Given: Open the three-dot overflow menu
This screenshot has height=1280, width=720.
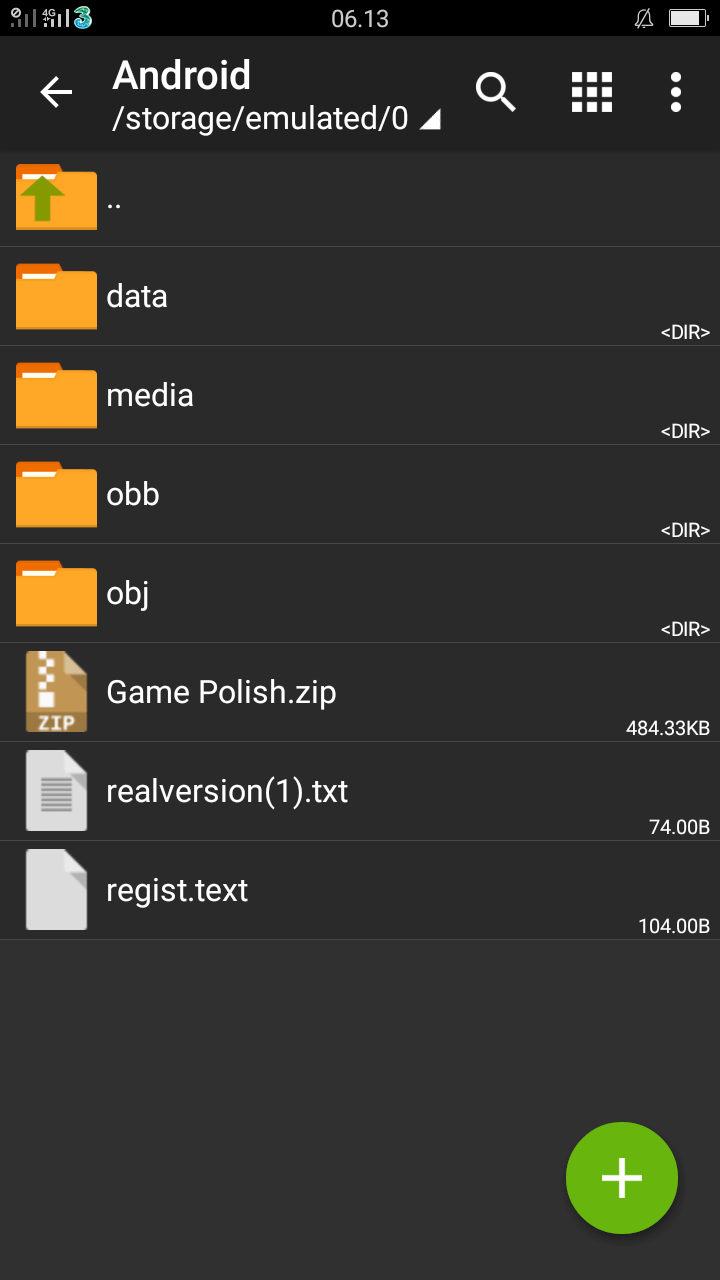Looking at the screenshot, I should pos(676,93).
